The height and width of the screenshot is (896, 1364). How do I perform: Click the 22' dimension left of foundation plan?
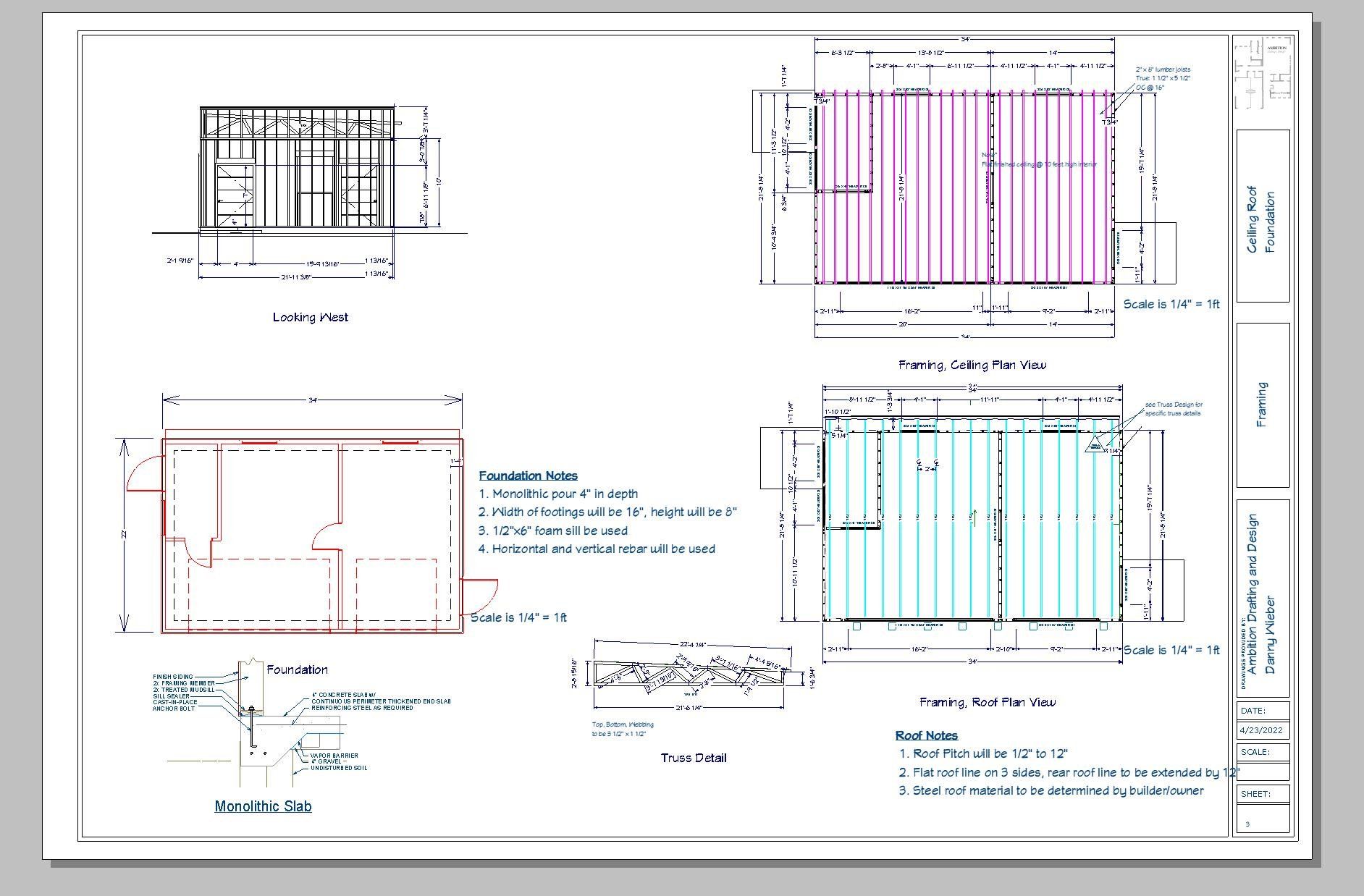(125, 535)
